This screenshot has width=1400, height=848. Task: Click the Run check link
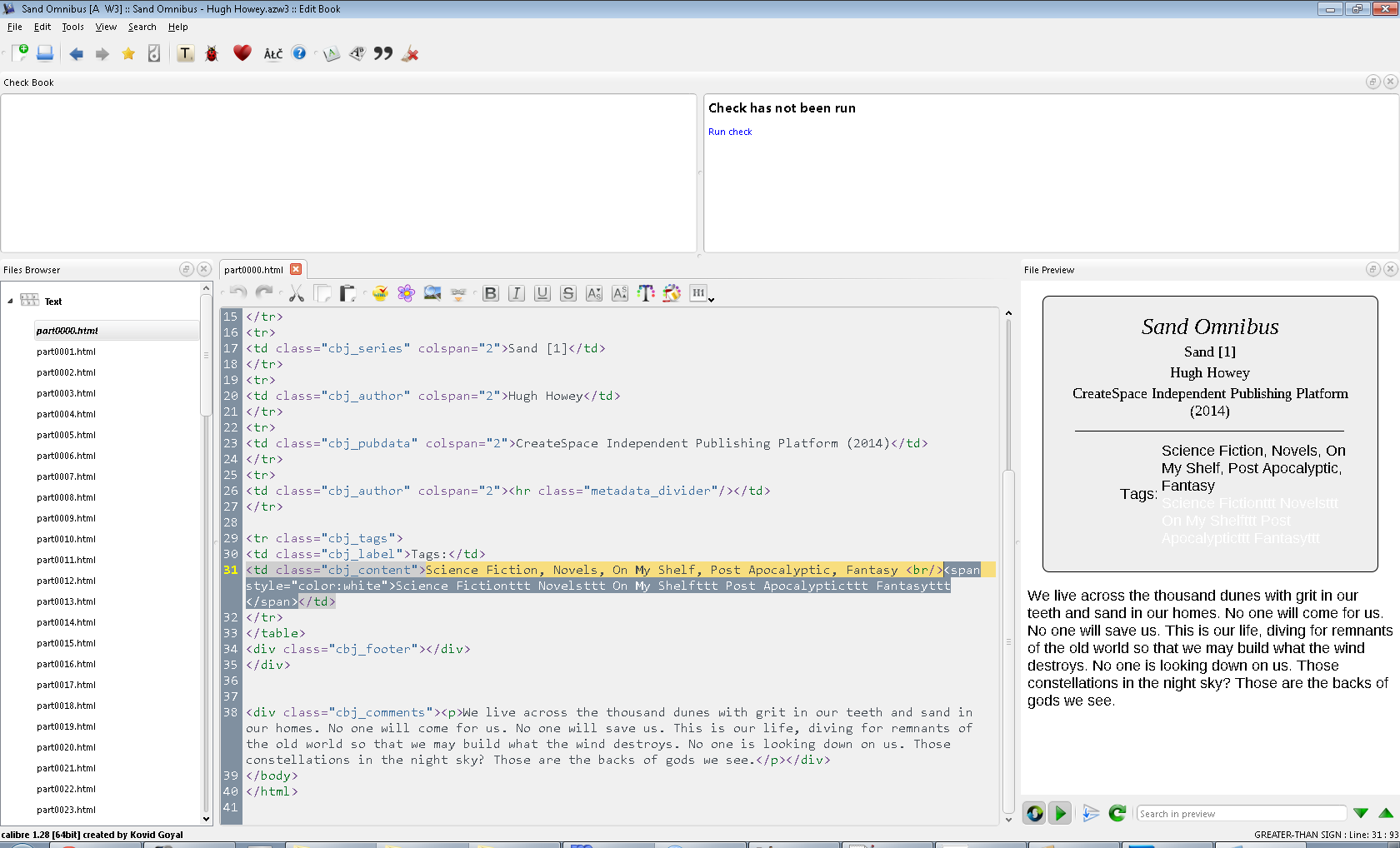click(730, 132)
